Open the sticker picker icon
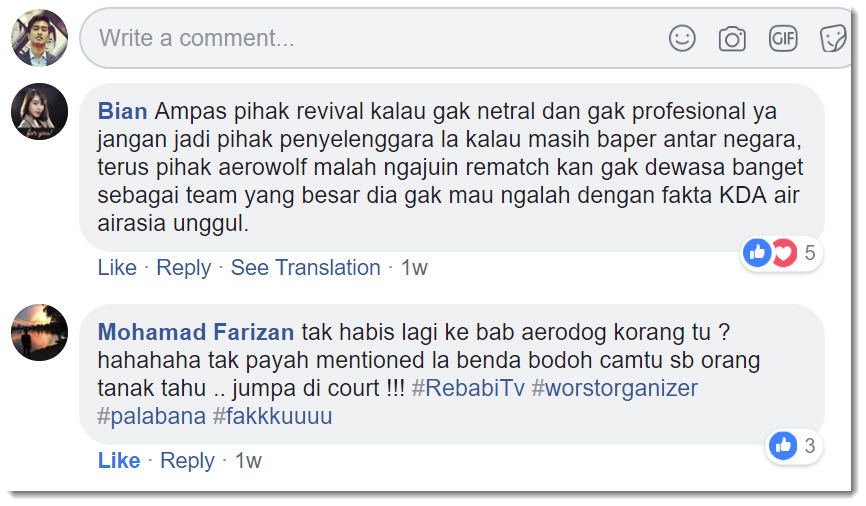 (x=832, y=39)
